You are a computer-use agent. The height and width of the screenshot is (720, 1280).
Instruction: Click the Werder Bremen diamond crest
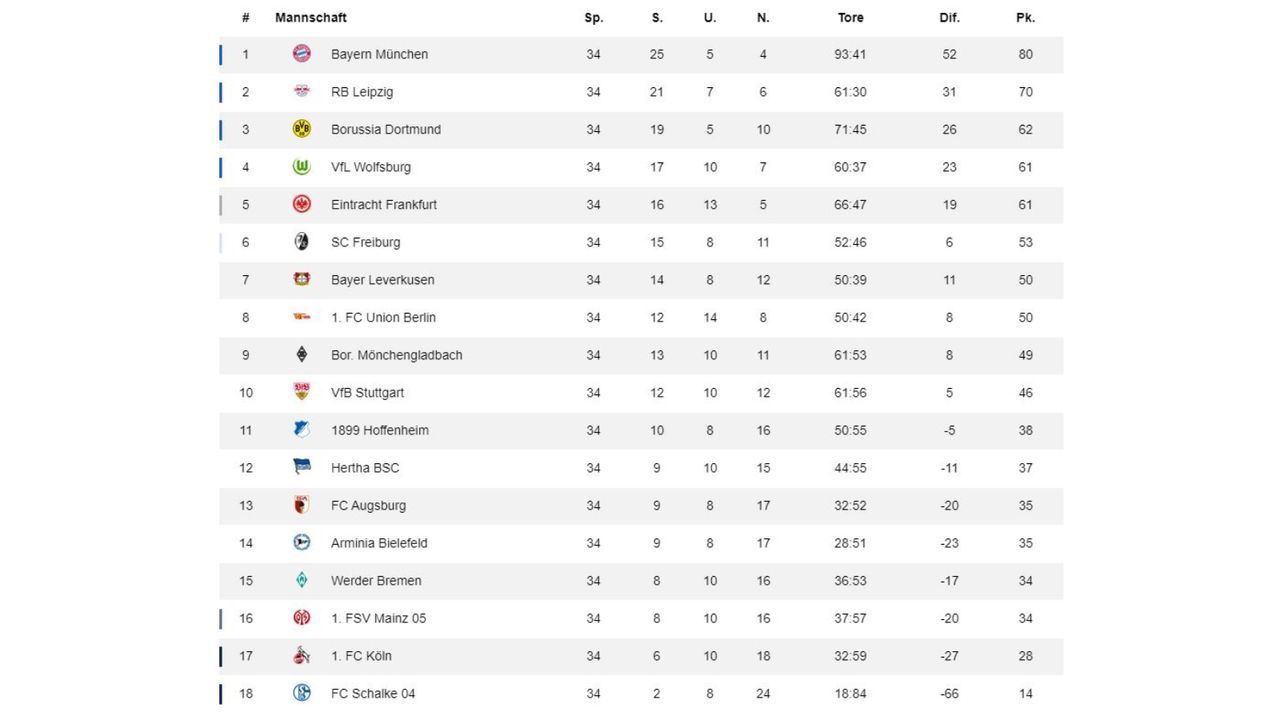pyautogui.click(x=301, y=580)
